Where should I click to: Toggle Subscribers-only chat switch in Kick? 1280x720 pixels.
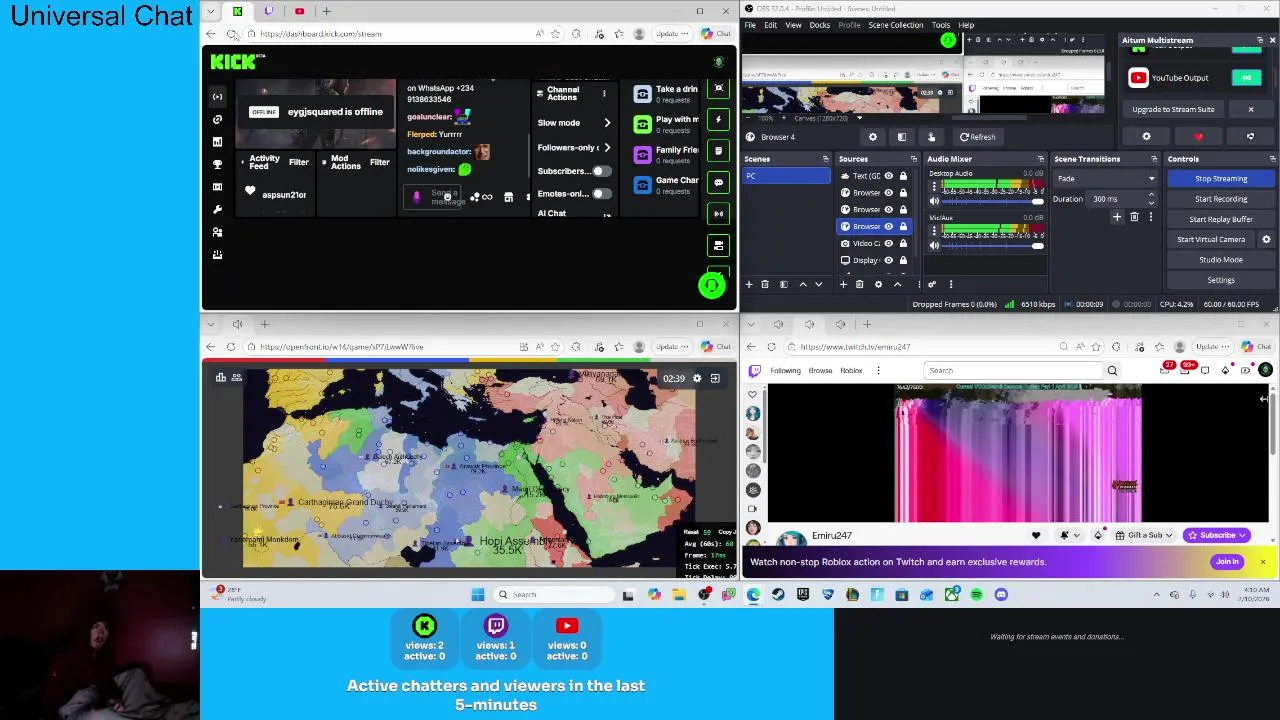[x=600, y=171]
